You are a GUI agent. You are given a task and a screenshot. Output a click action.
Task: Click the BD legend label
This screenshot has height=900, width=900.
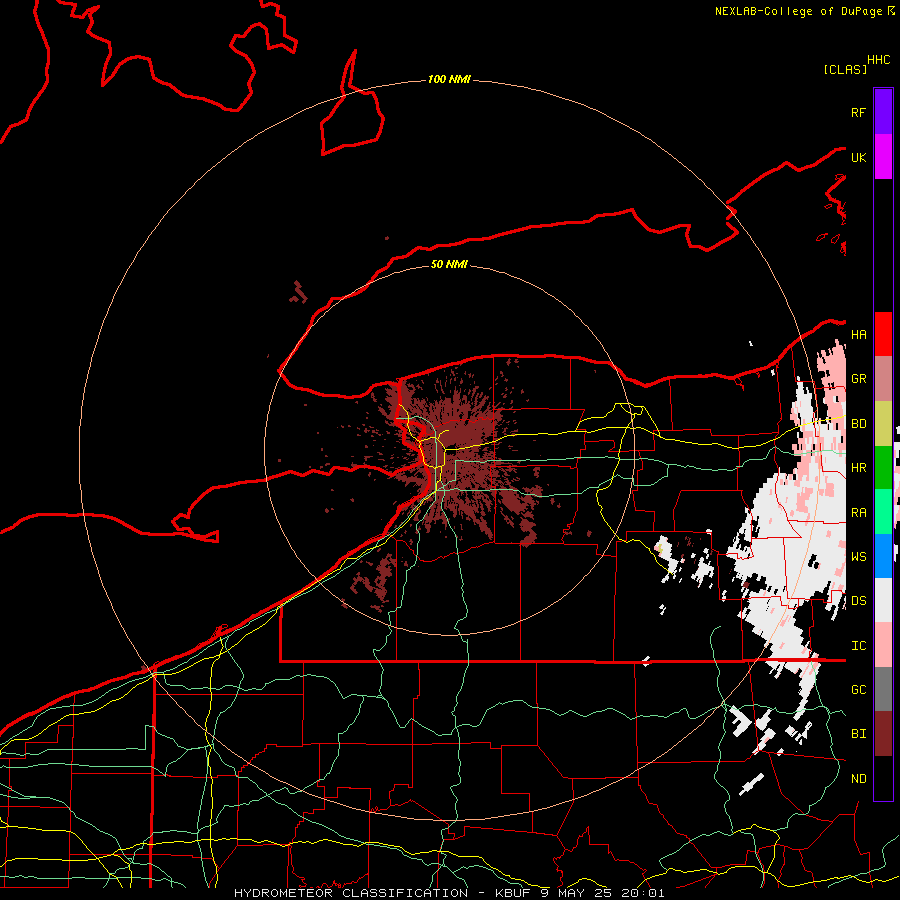click(859, 424)
